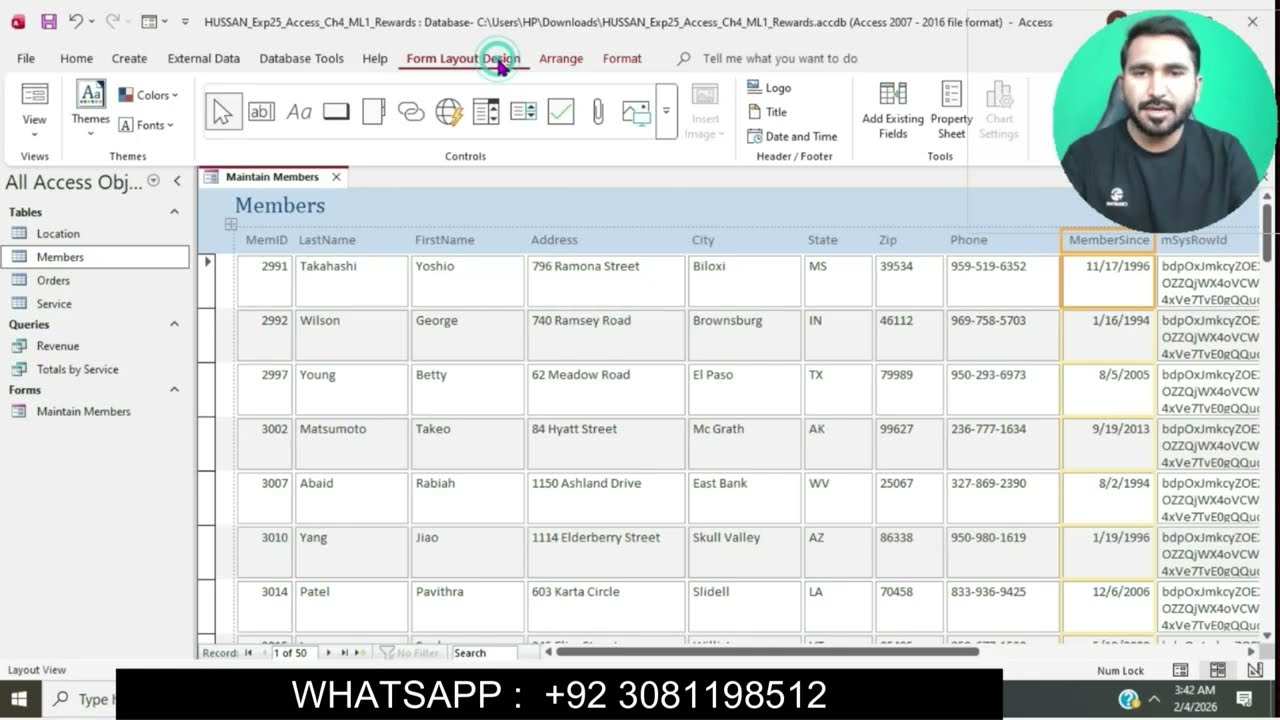
Task: Collapse the Queries group
Action: (174, 324)
